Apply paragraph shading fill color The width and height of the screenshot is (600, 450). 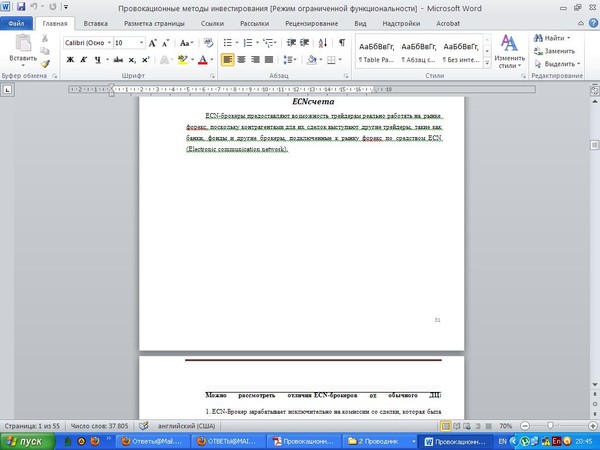coord(311,60)
